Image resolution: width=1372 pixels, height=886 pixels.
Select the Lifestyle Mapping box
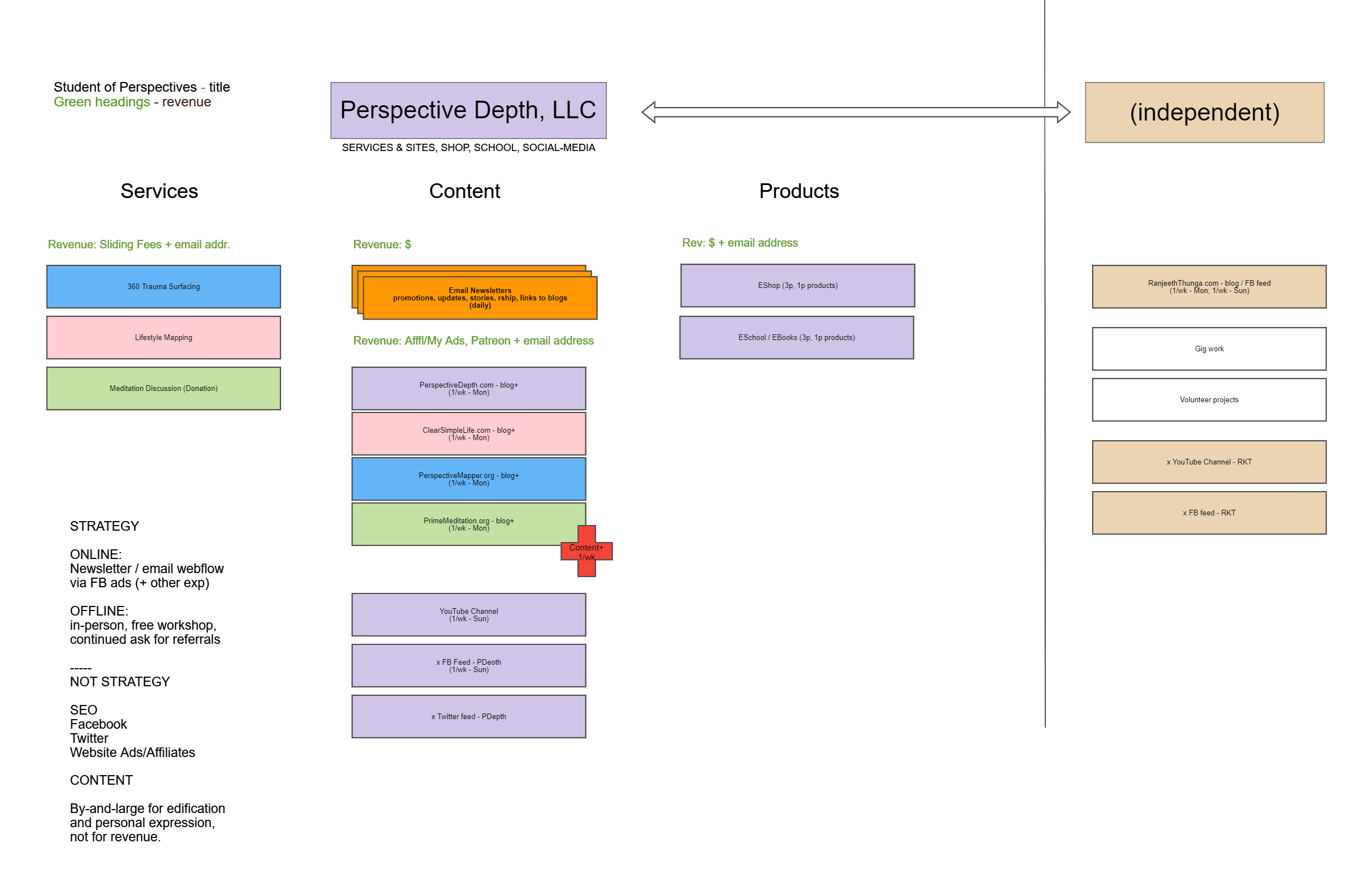[x=163, y=338]
